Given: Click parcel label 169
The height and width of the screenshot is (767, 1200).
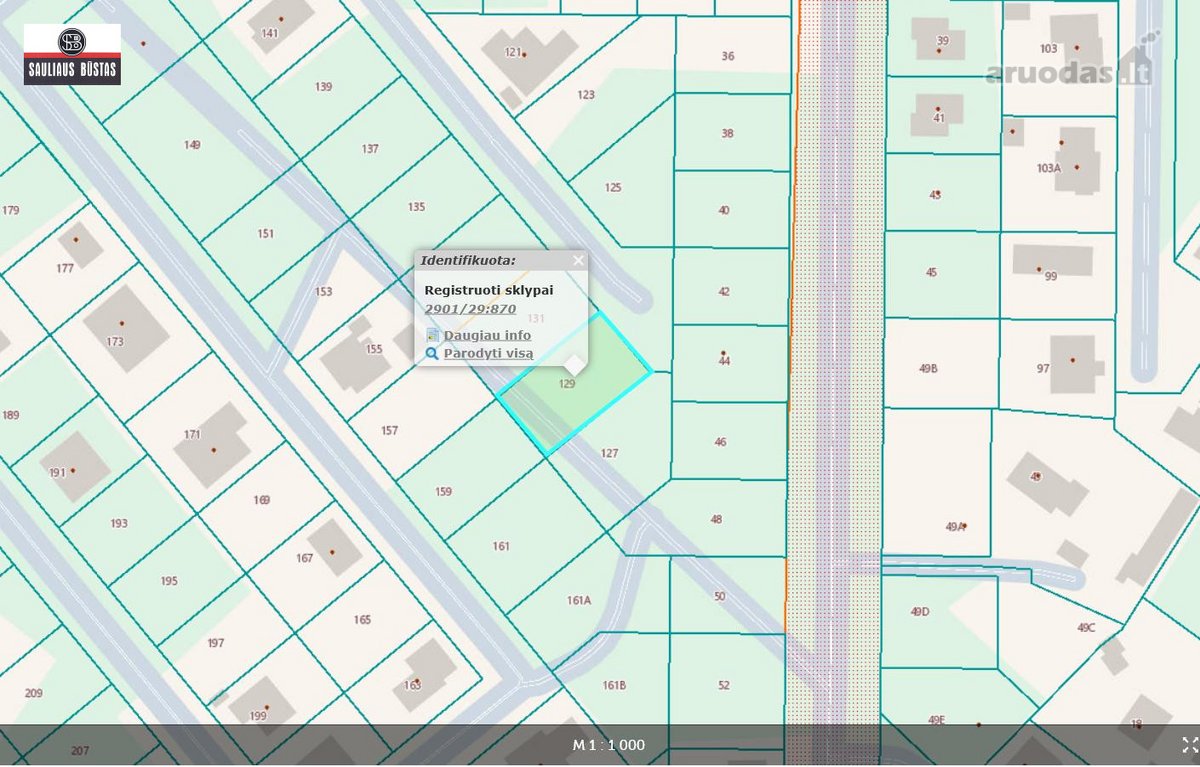Looking at the screenshot, I should coord(262,500).
